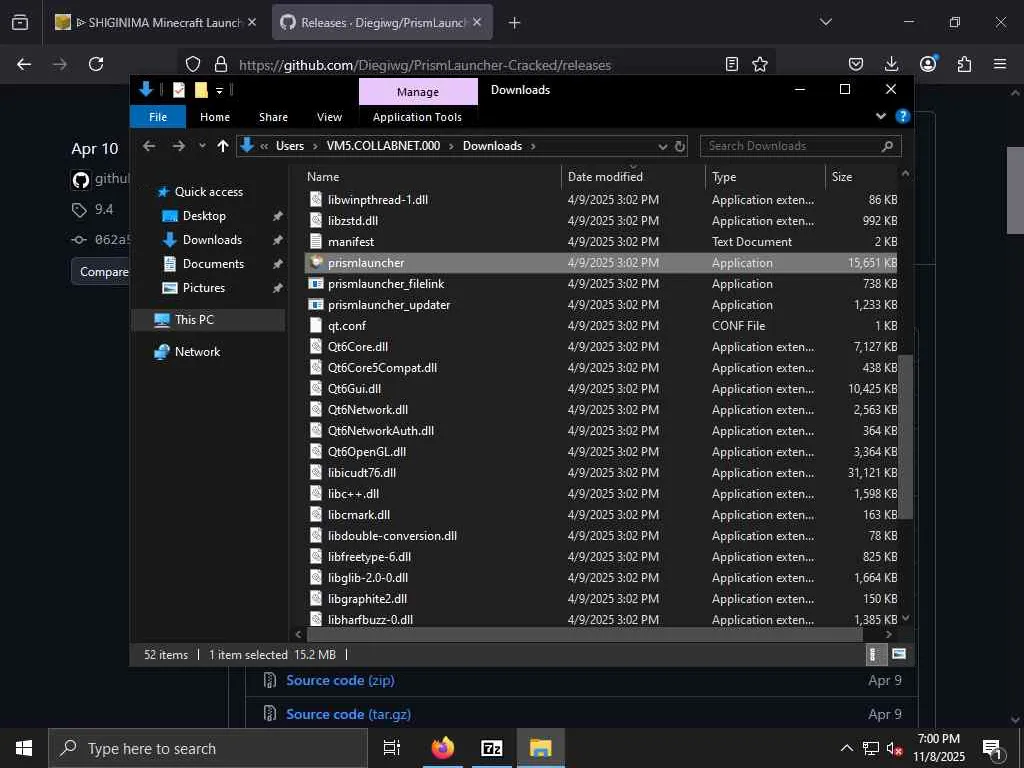Viewport: 1024px width, 768px height.
Task: Click Explorer Properties quick access icon
Action: [x=179, y=90]
